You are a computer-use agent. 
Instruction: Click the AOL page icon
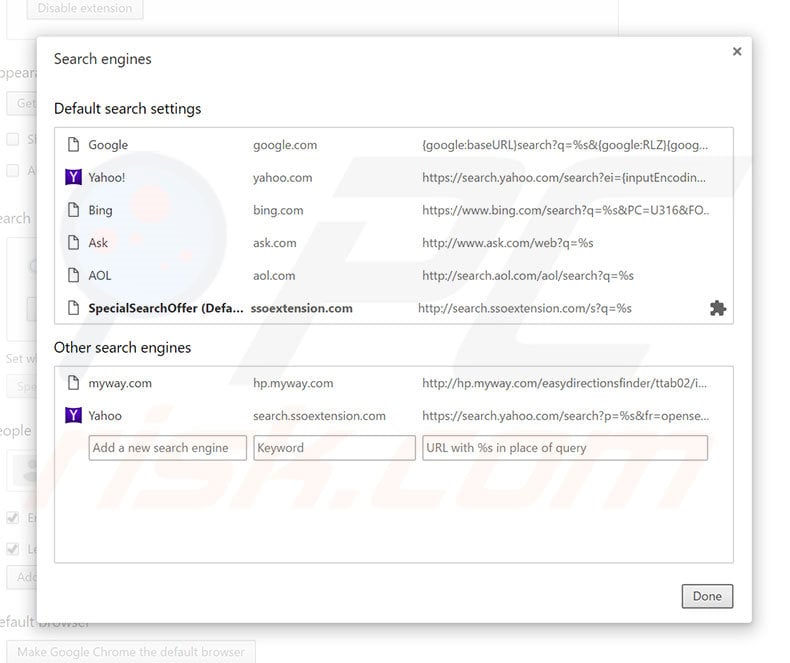[74, 276]
